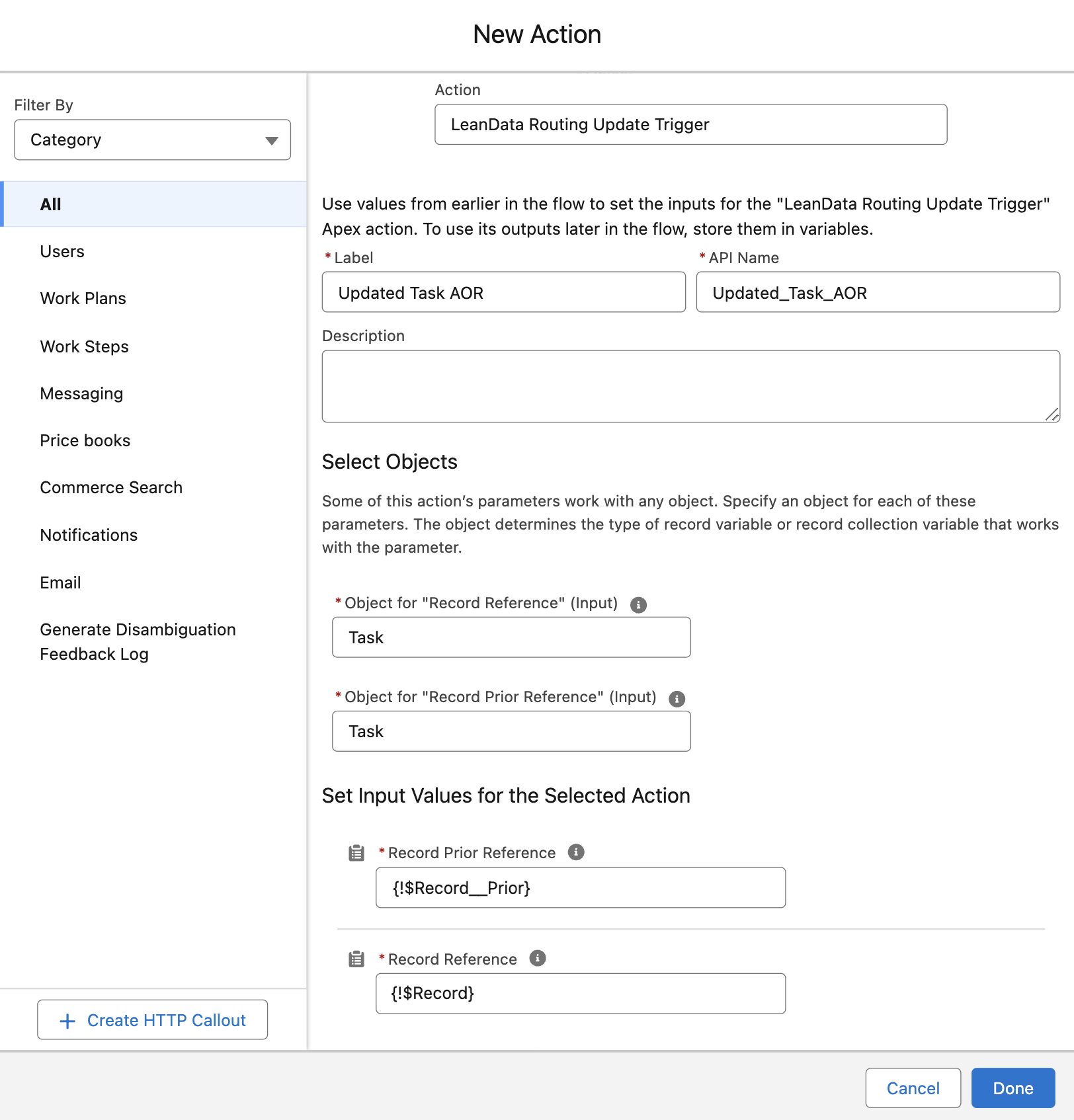Select the Users category
1074x1120 pixels.
point(62,251)
